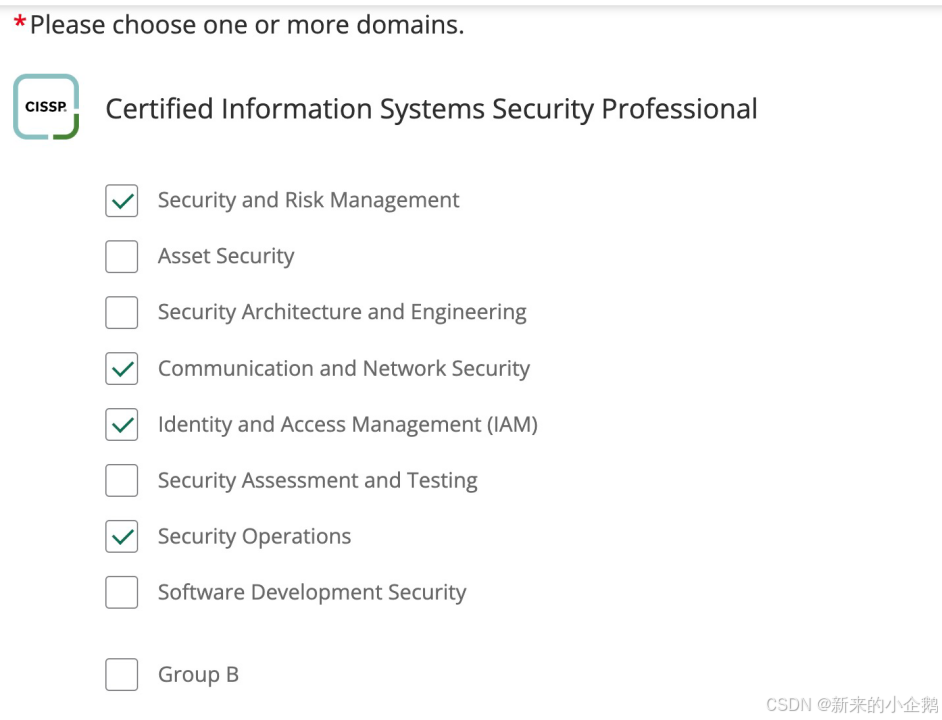Uncheck the Communication and Network Security checkbox
Image resolution: width=942 pixels, height=720 pixels.
[122, 369]
